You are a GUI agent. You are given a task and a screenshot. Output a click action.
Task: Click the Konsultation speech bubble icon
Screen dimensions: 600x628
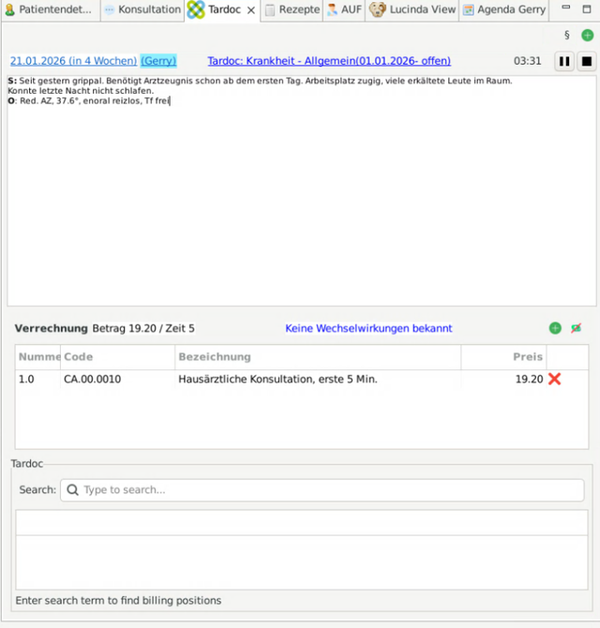[109, 10]
